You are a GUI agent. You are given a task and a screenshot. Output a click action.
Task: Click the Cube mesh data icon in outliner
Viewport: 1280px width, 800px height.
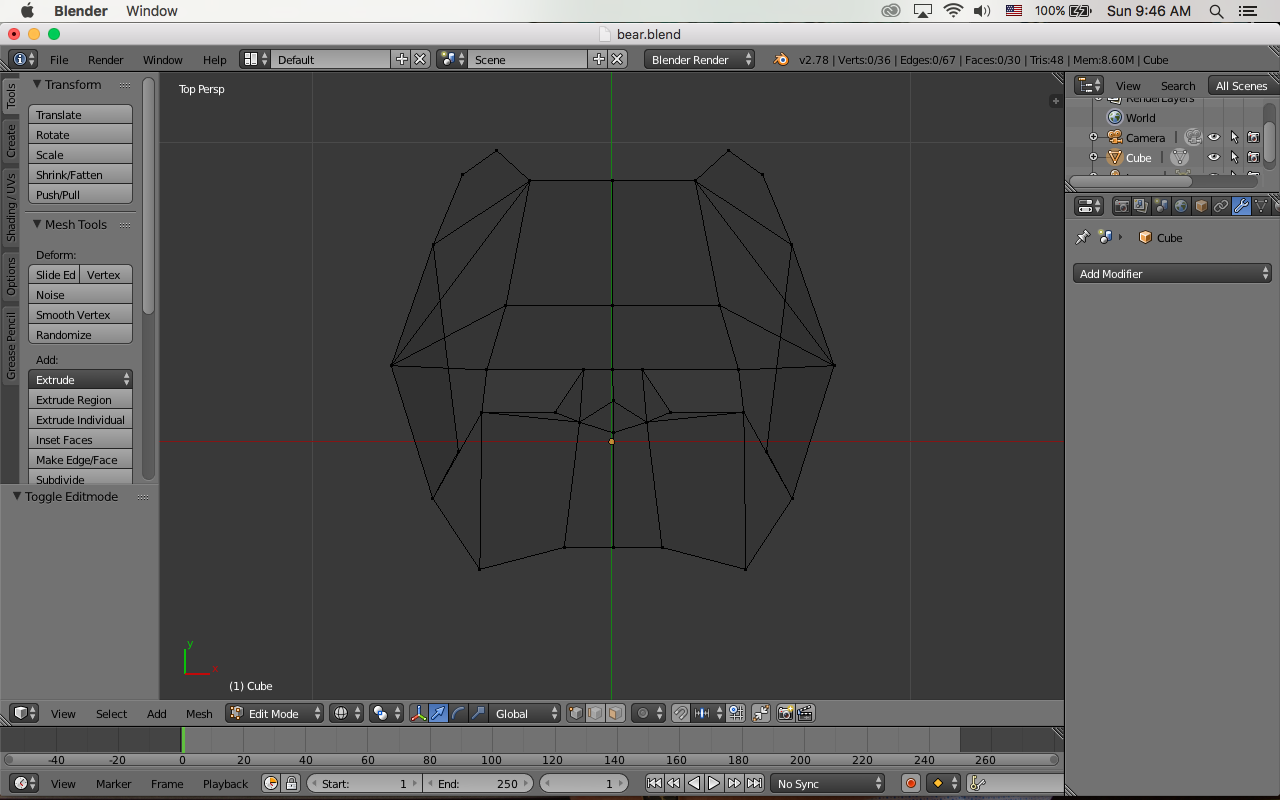pyautogui.click(x=1180, y=157)
